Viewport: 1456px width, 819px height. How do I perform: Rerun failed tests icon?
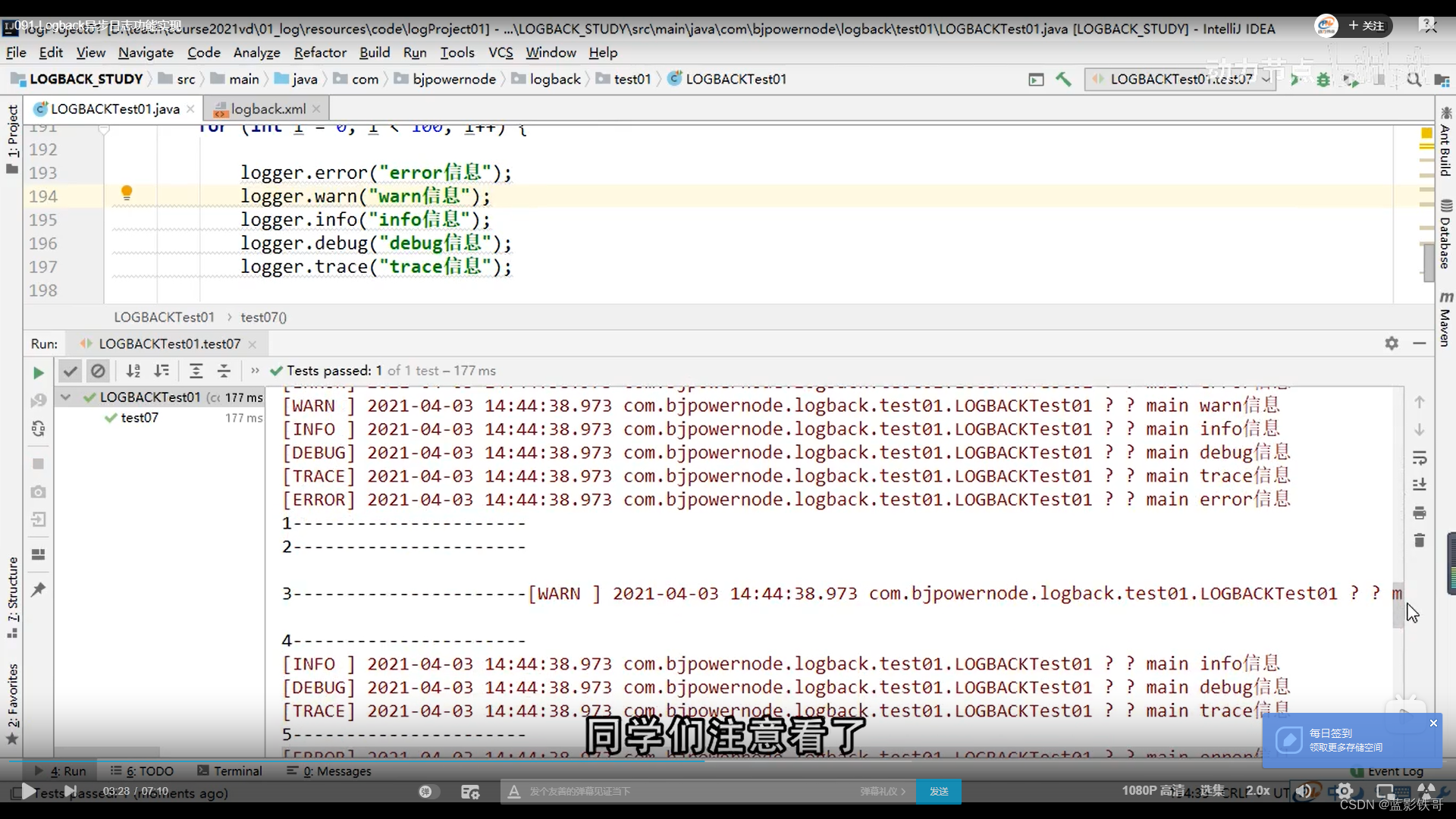(x=38, y=400)
